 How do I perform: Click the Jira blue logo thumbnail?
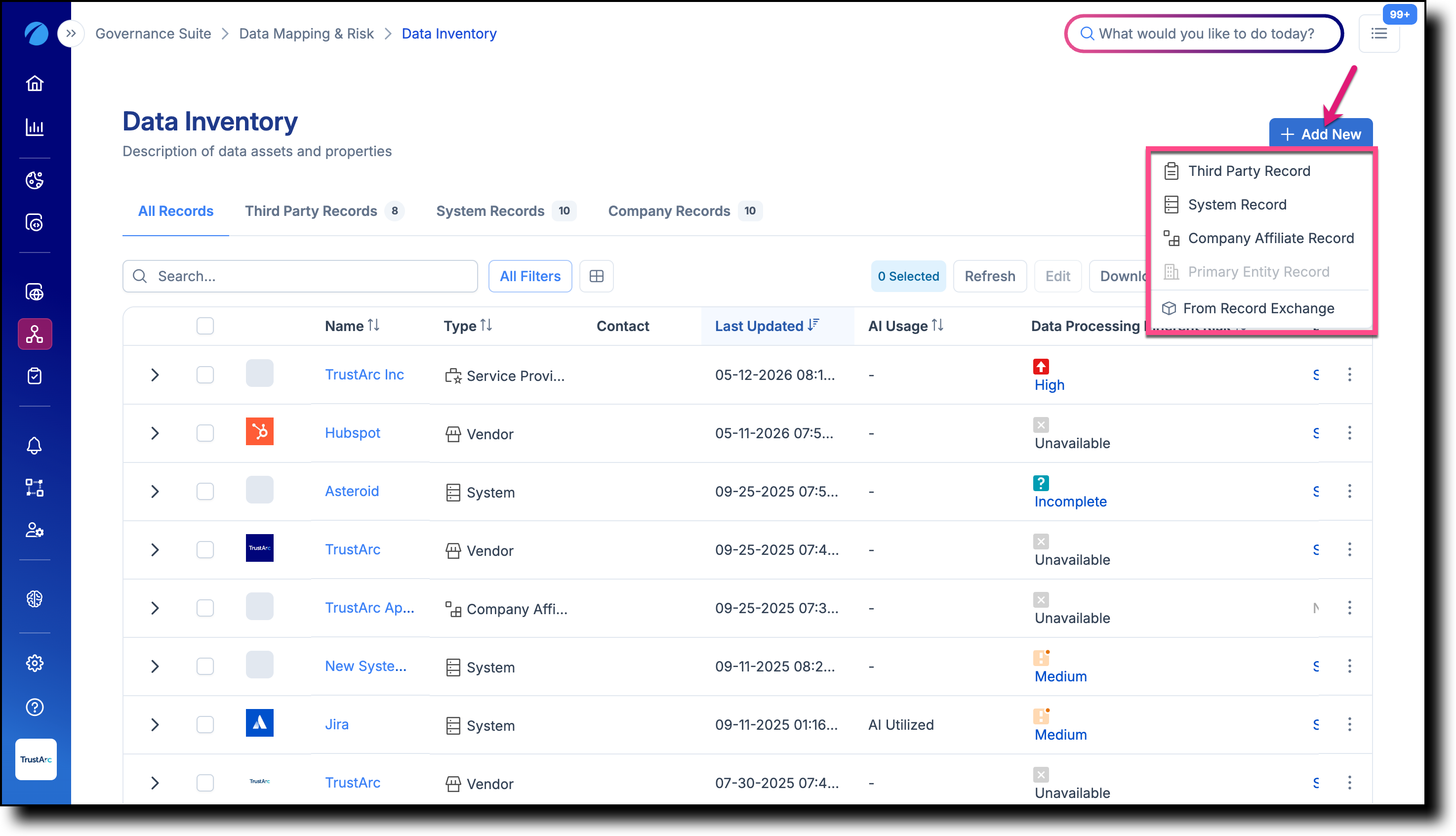tap(260, 723)
